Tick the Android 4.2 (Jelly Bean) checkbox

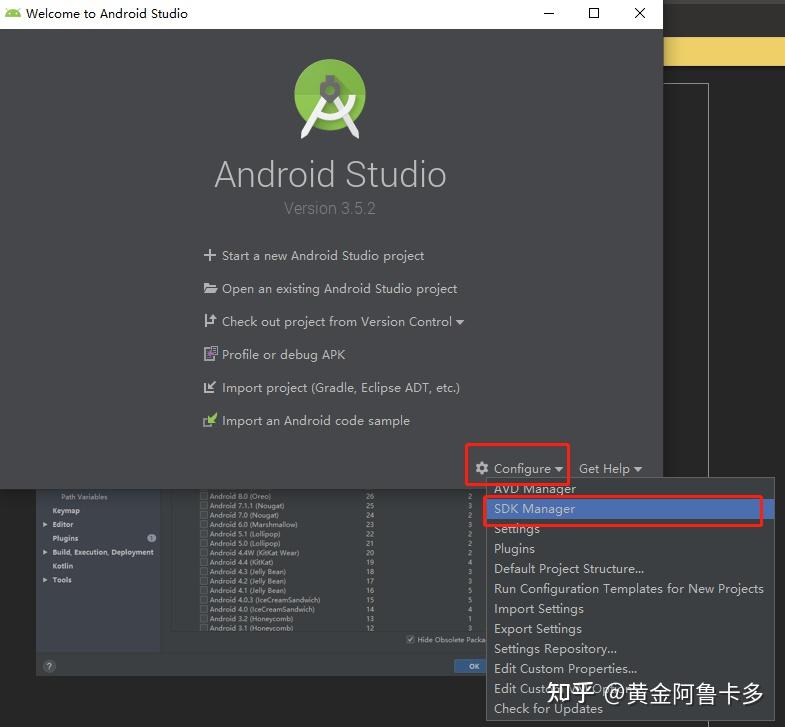coord(204,581)
